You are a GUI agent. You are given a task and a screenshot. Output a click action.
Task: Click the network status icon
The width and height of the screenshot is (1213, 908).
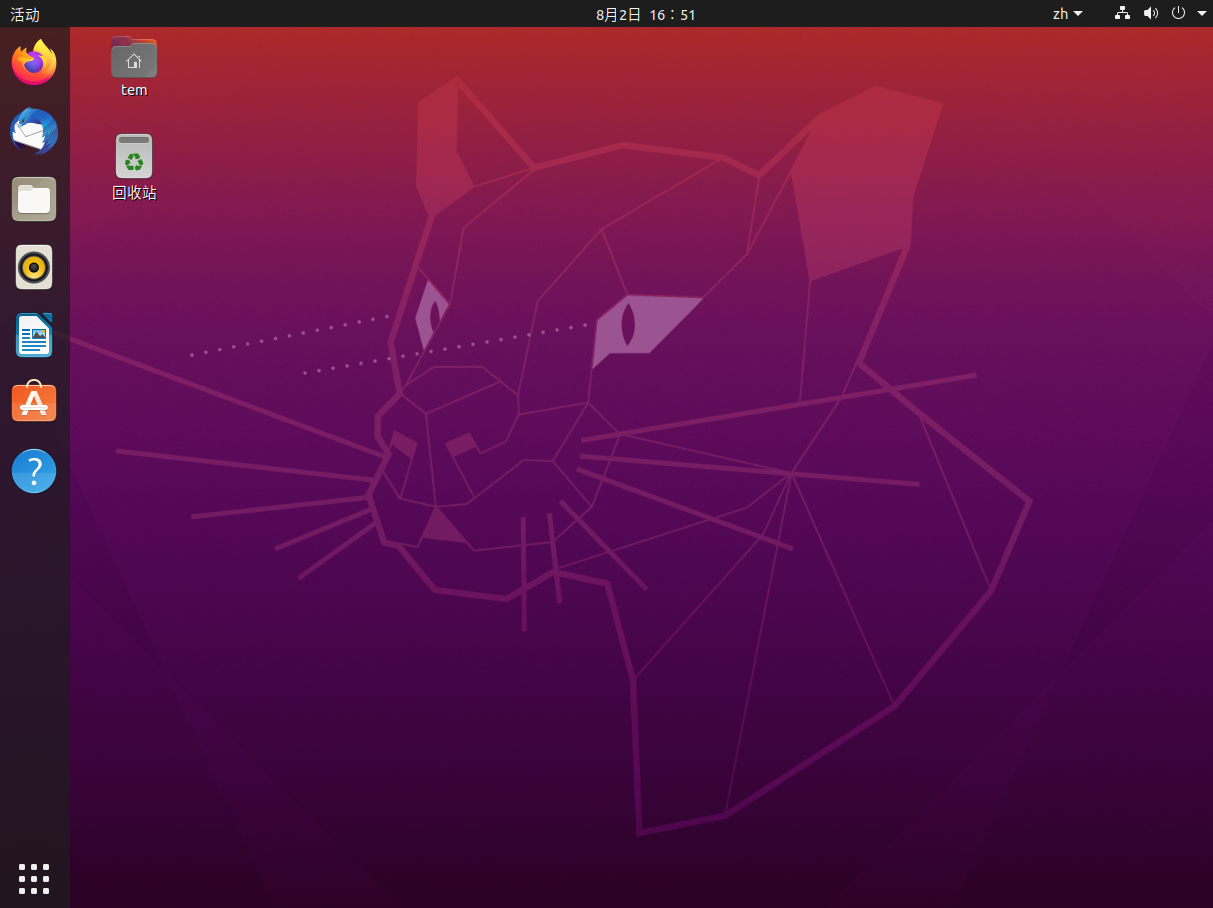coord(1123,13)
